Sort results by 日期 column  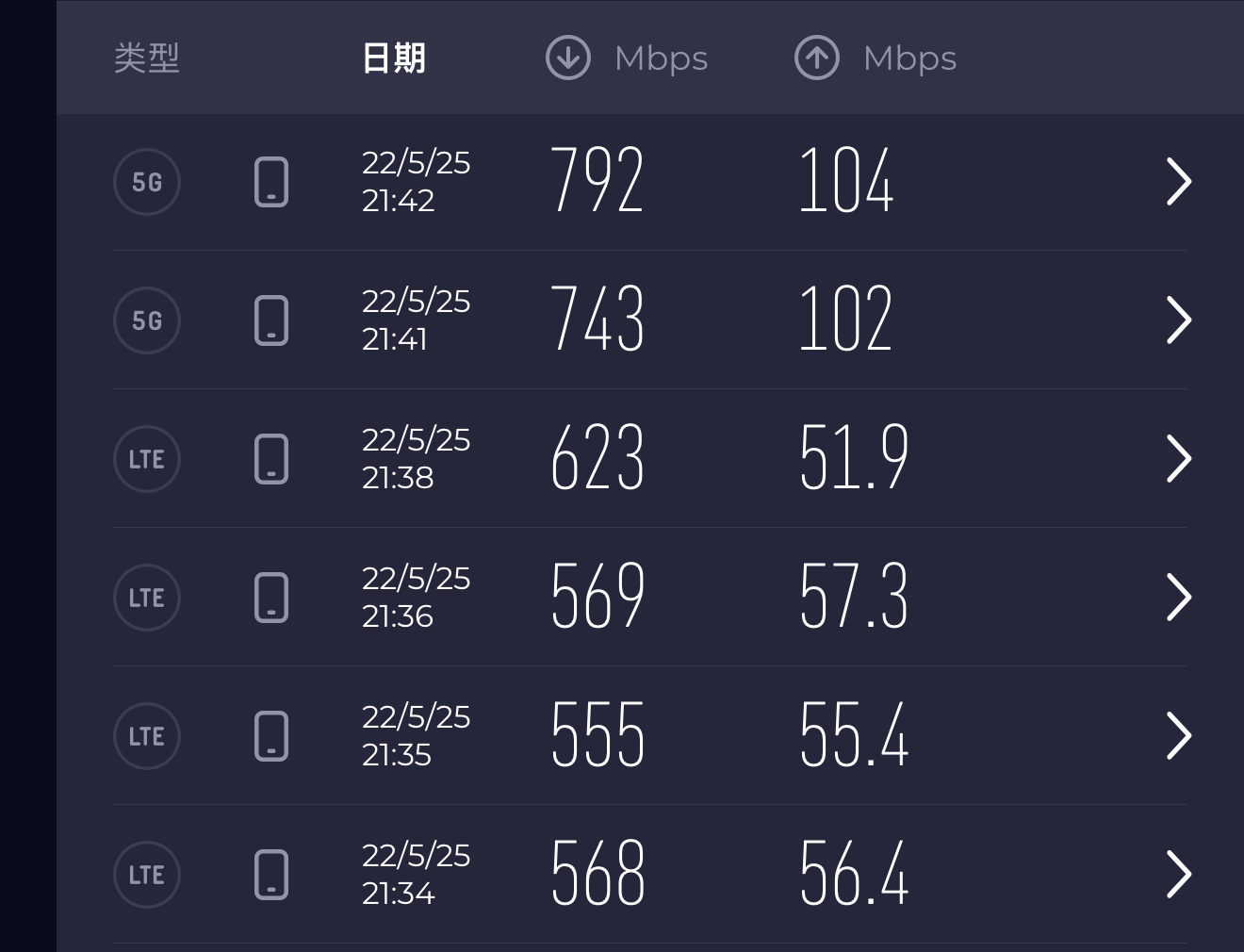[x=394, y=58]
